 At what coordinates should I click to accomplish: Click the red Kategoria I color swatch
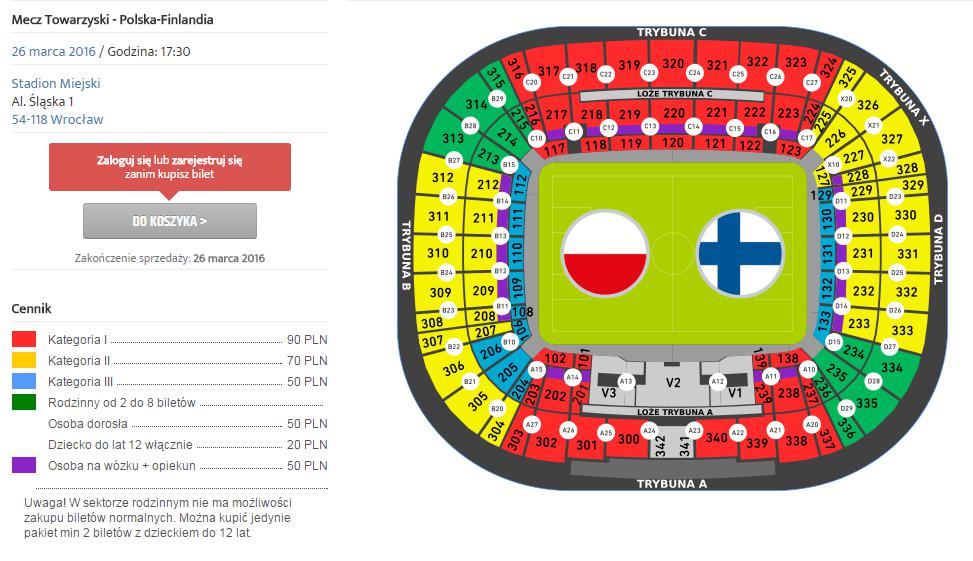[24, 339]
